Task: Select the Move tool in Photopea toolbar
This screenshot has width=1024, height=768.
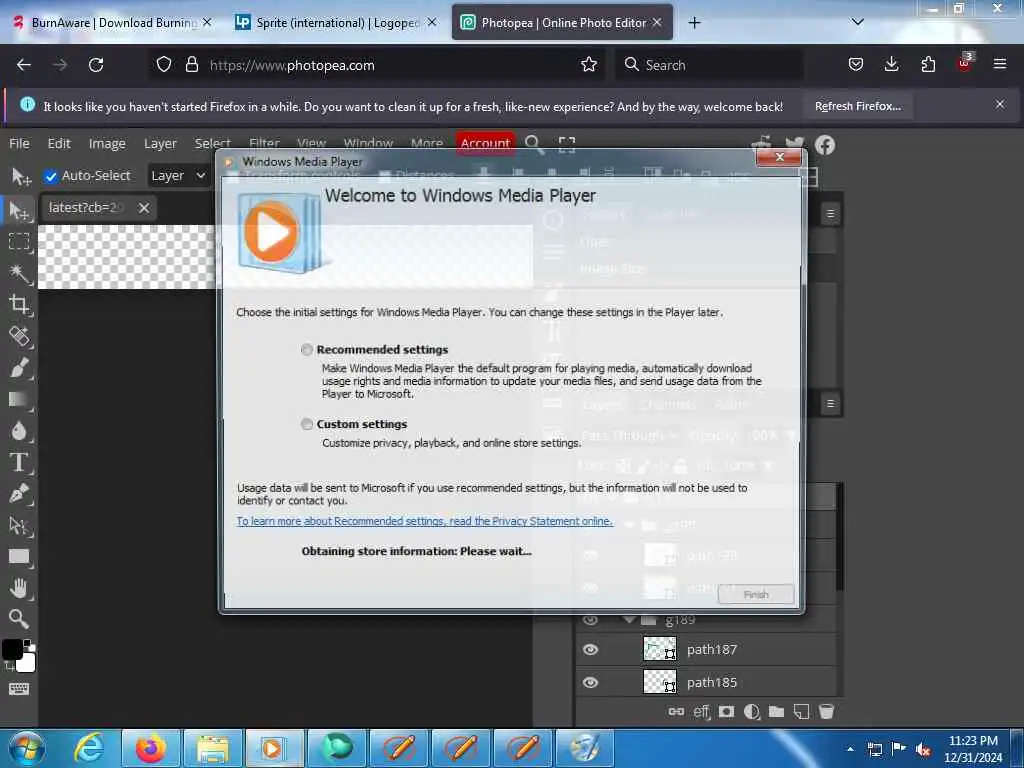Action: click(x=19, y=210)
